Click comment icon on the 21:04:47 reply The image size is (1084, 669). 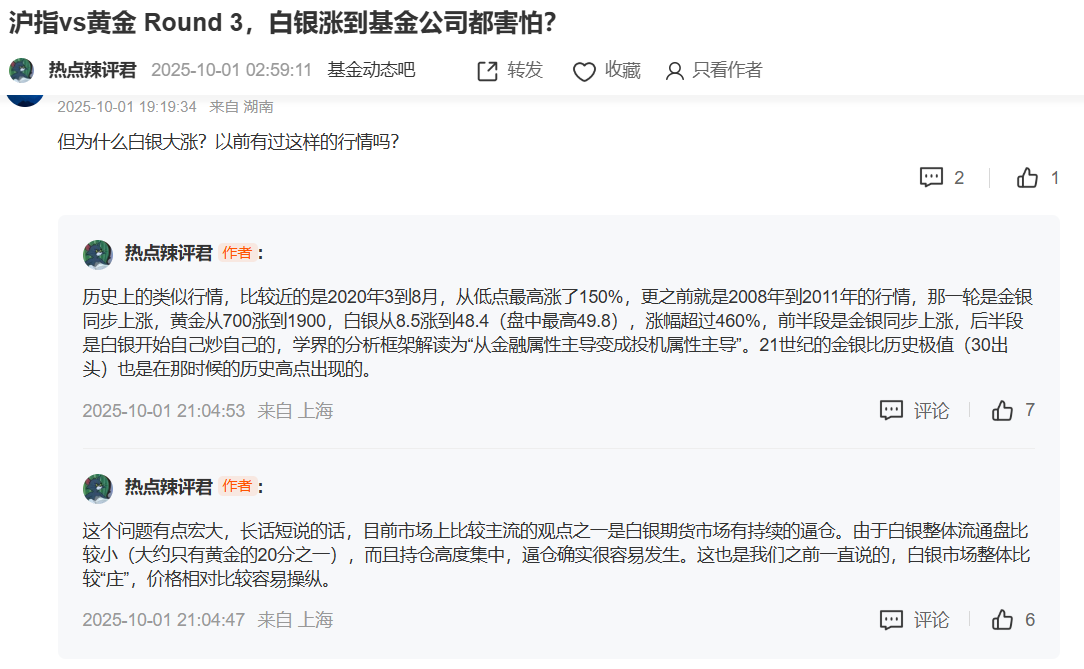coord(891,620)
